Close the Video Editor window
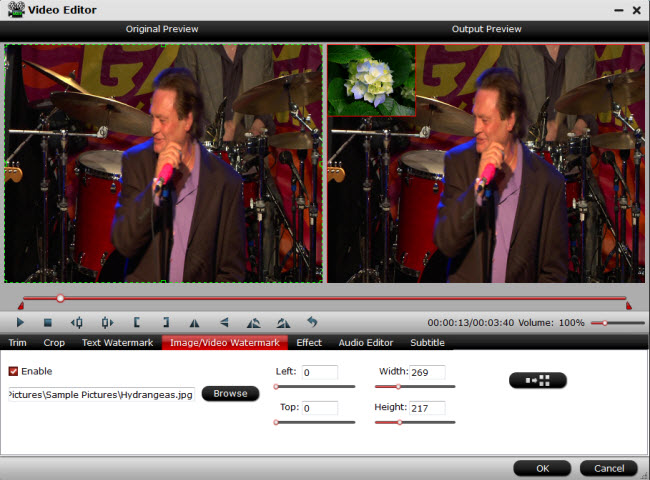The image size is (650, 480). click(637, 10)
